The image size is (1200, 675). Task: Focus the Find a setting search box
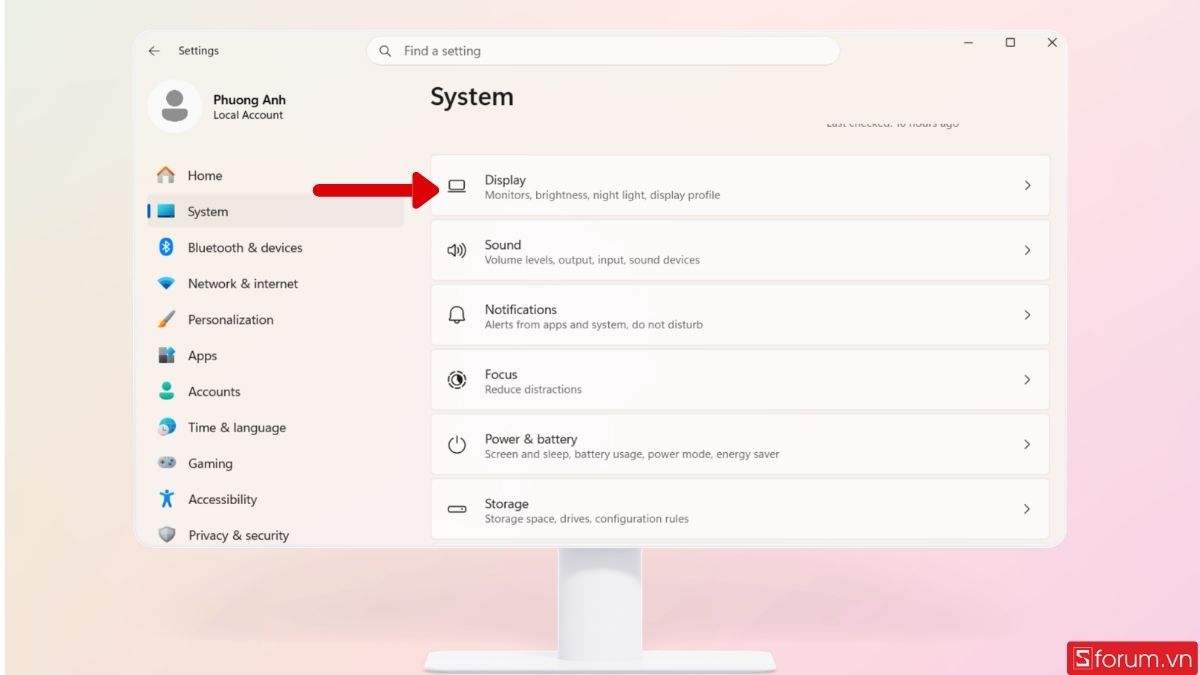[603, 51]
